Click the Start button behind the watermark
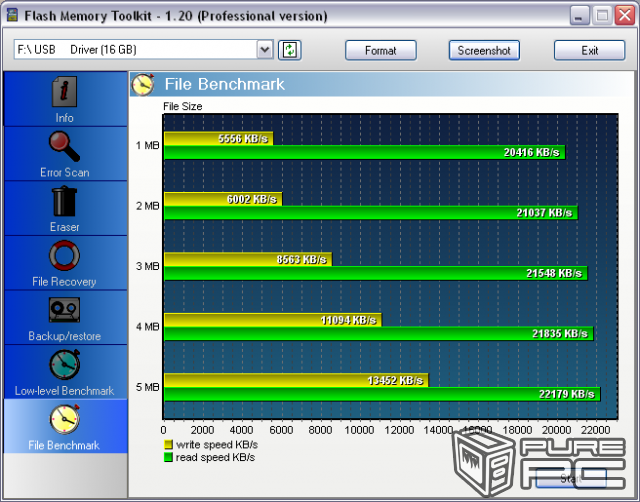This screenshot has height=502, width=640. click(x=571, y=478)
